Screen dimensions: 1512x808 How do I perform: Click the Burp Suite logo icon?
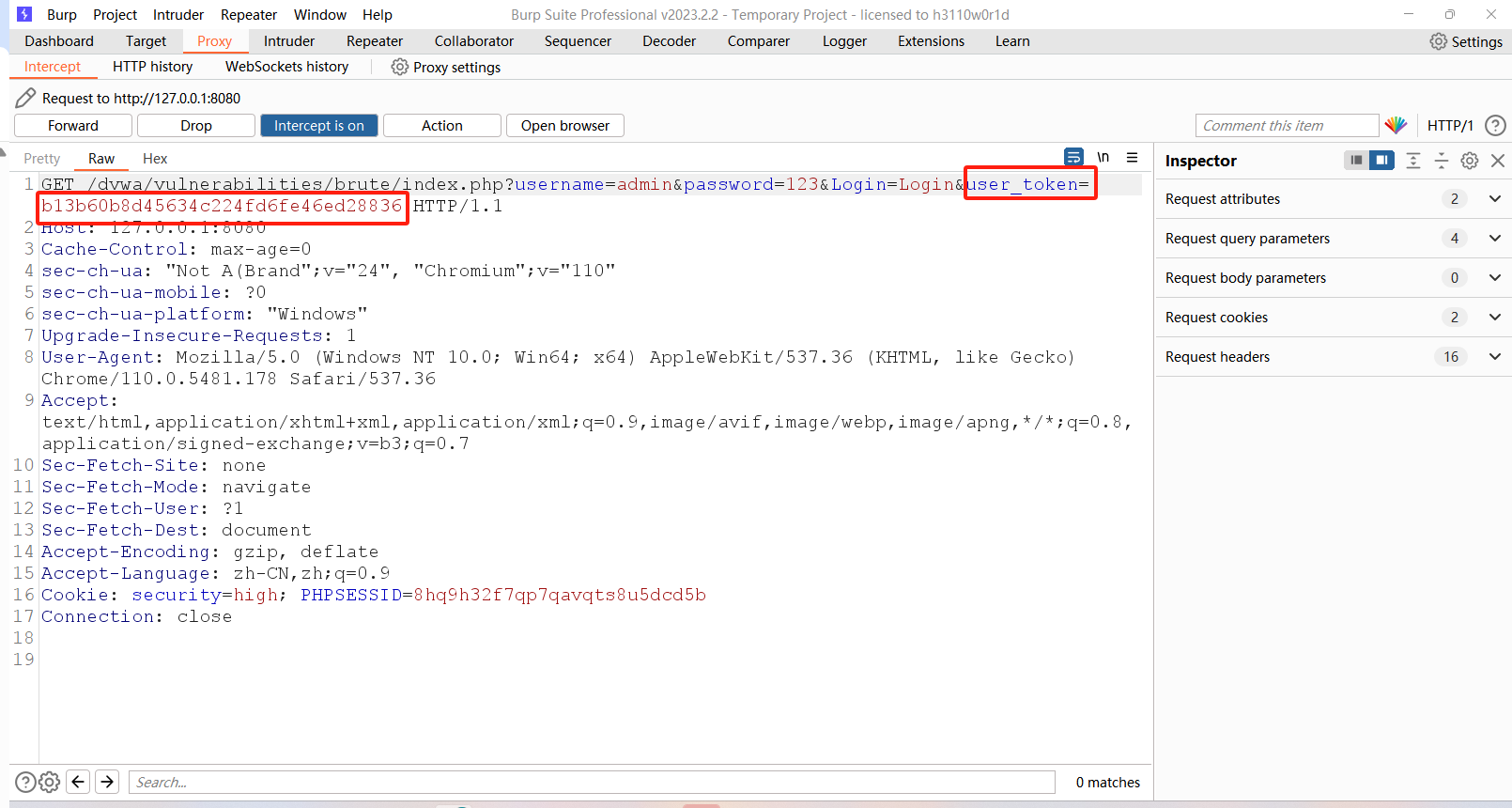(24, 14)
